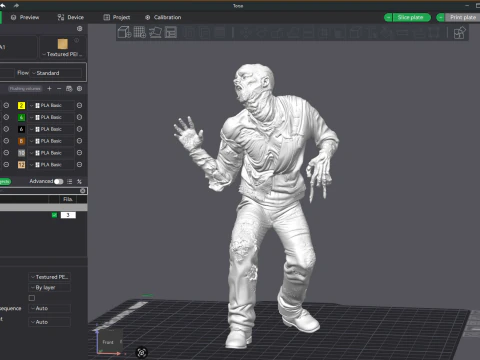
Task: Switch to the Calibration tab
Action: tap(163, 17)
